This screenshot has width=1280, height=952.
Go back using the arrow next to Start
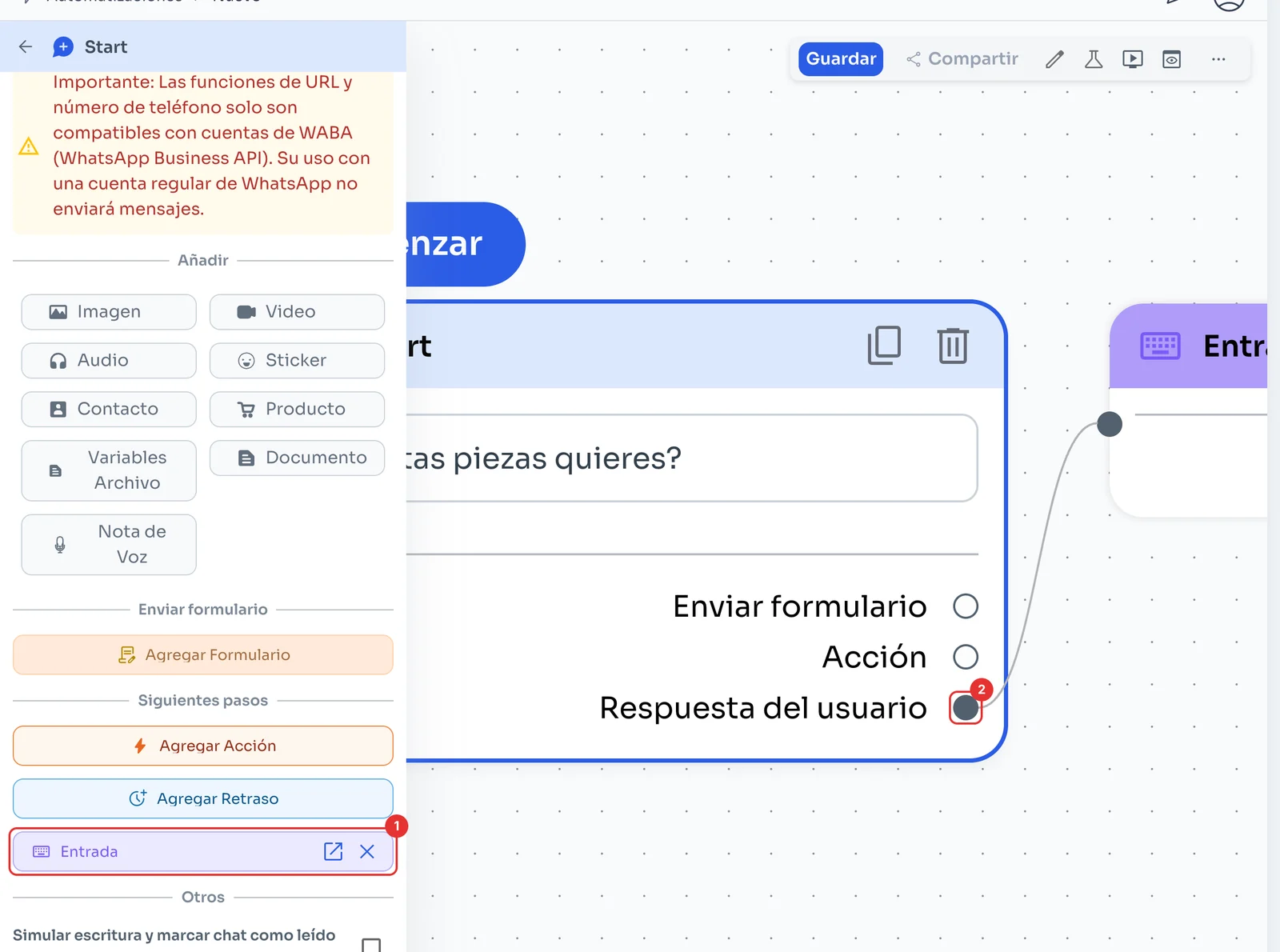26,46
